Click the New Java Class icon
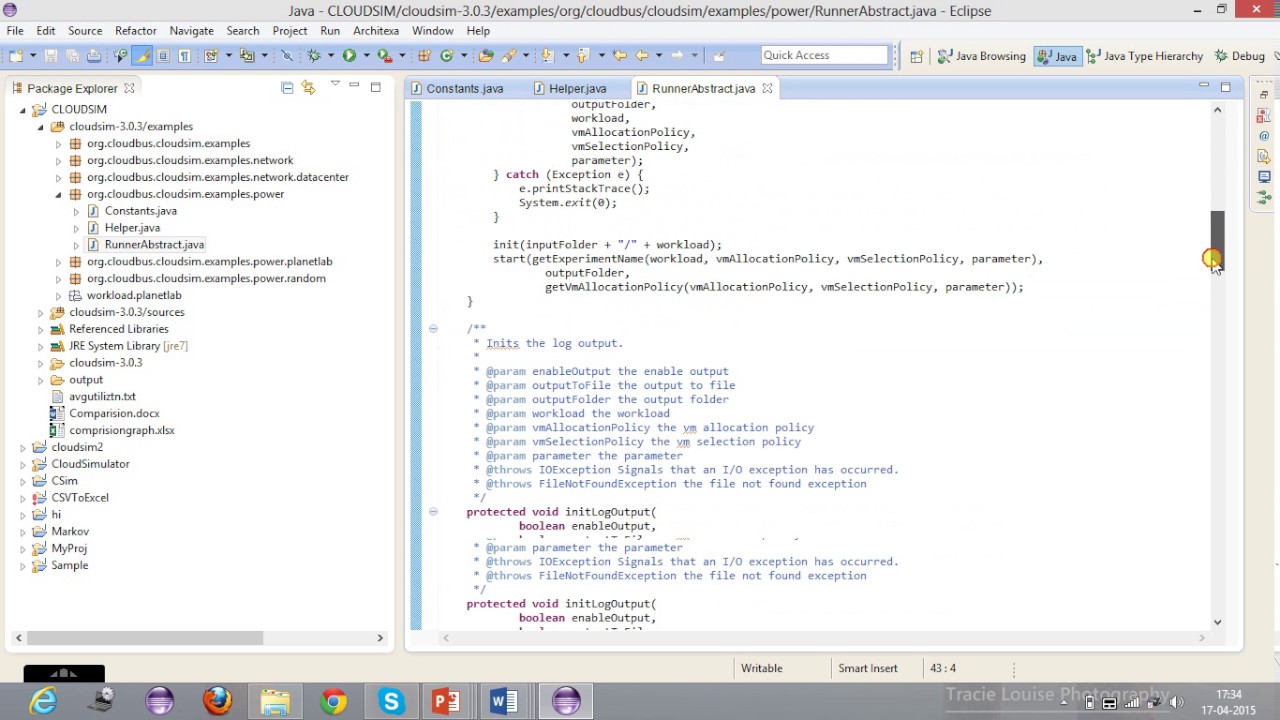 (x=446, y=55)
